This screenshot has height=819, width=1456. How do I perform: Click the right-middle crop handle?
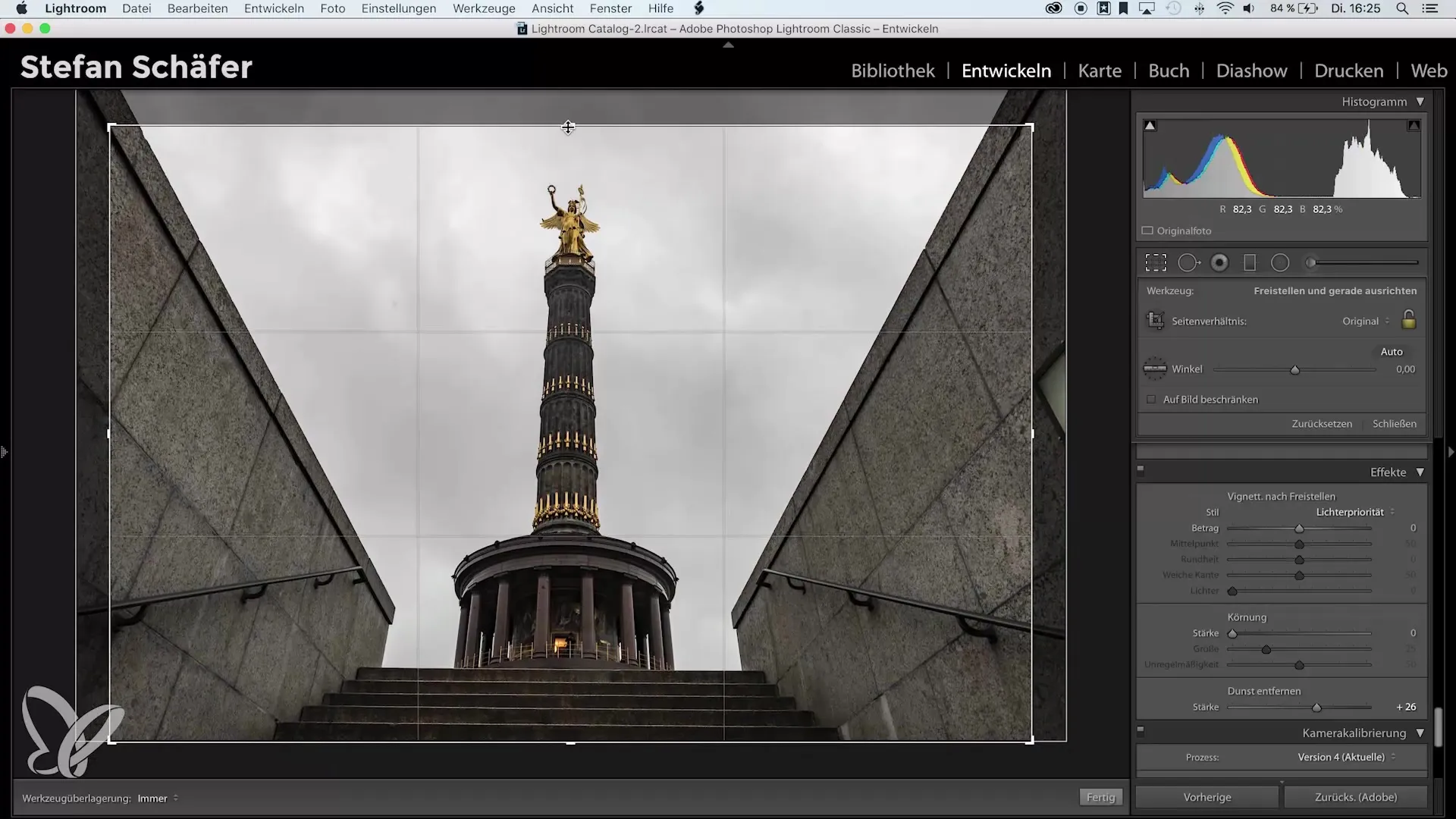pyautogui.click(x=1032, y=434)
